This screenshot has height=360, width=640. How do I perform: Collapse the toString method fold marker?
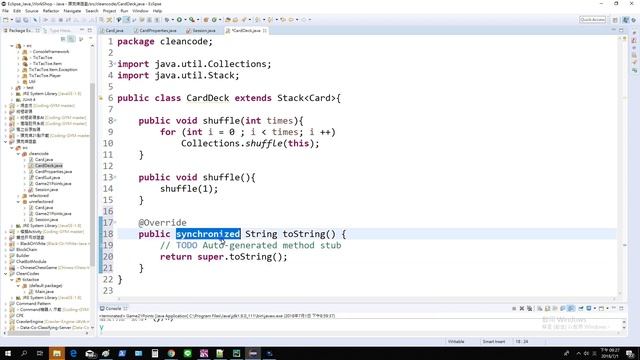[115, 222]
